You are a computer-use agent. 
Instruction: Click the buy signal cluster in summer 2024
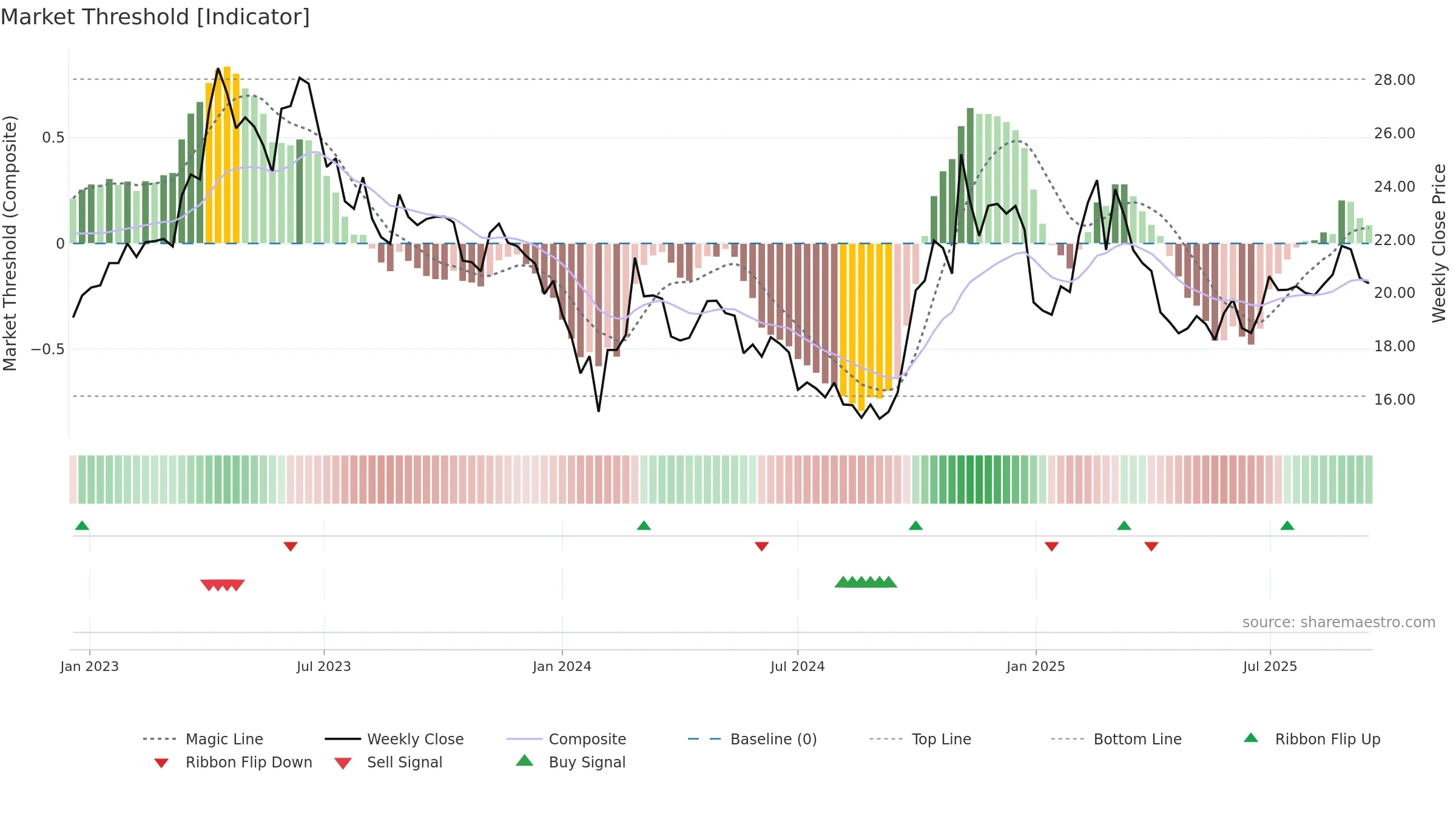click(x=866, y=582)
